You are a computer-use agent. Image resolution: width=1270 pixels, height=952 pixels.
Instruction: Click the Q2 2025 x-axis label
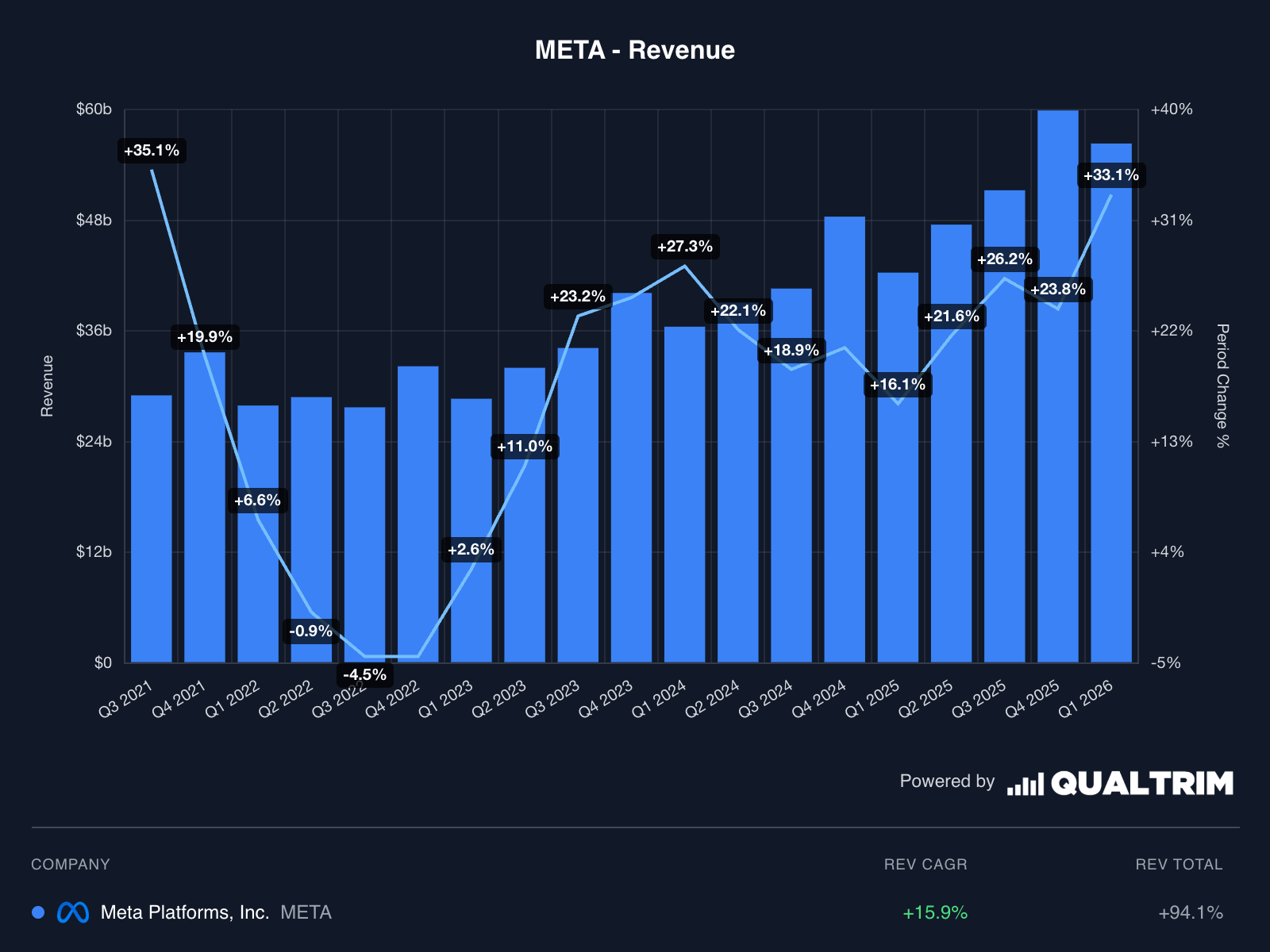(x=925, y=699)
